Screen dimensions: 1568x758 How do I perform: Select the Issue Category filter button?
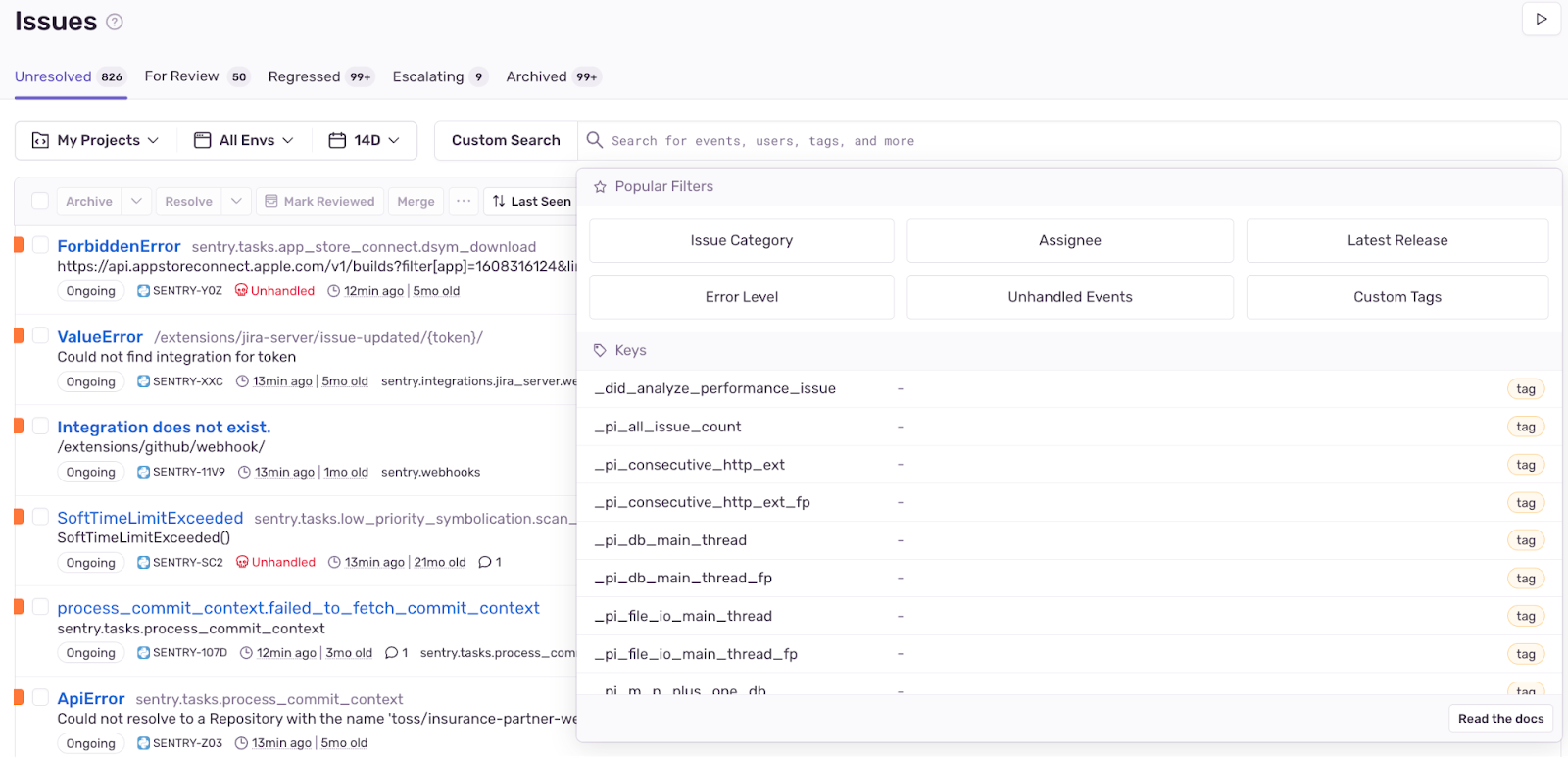click(x=742, y=240)
